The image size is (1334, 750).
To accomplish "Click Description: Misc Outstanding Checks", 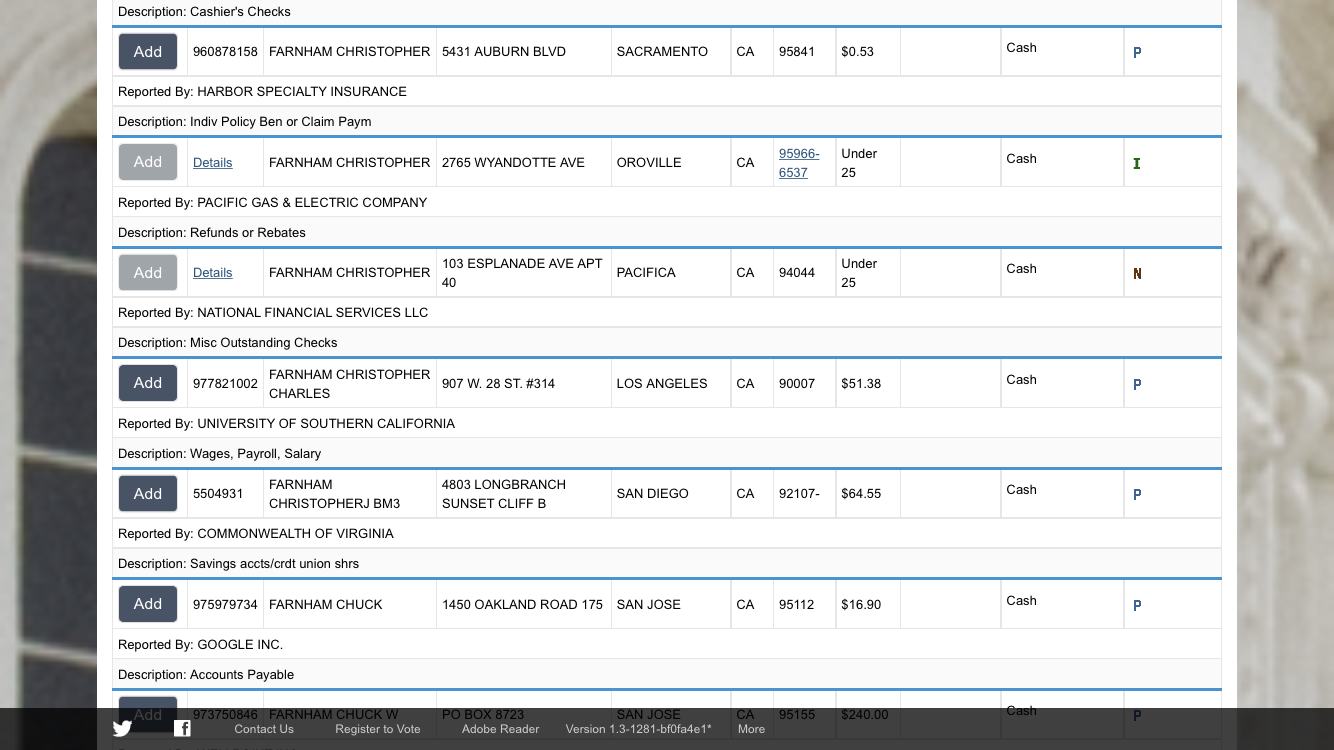I will (228, 342).
